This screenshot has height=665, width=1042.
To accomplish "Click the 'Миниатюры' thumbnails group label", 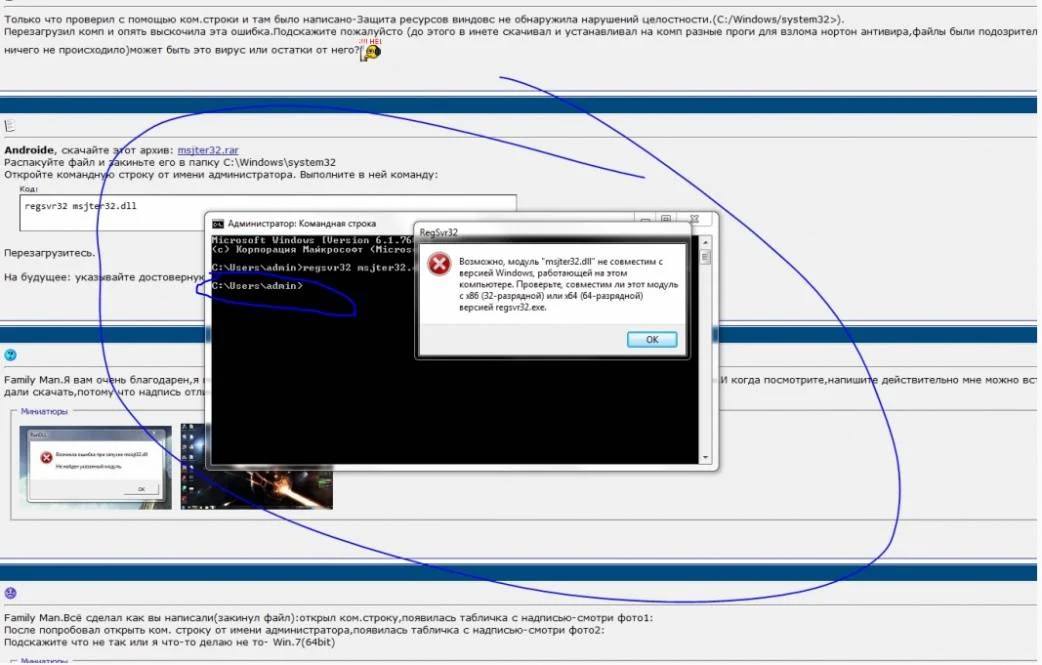I will click(44, 412).
